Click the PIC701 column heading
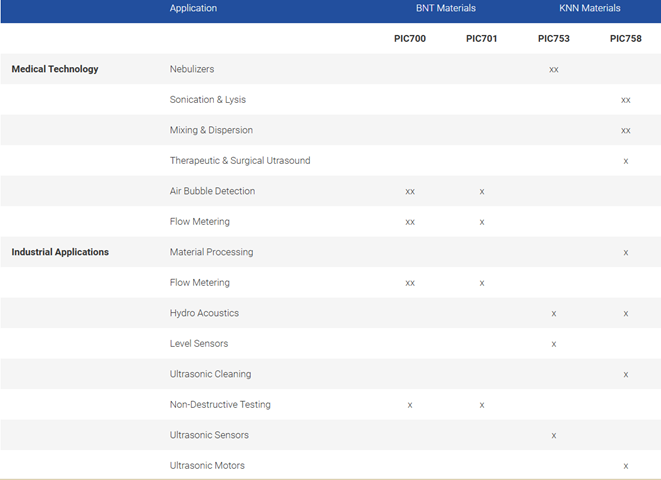661x480 pixels. (x=482, y=39)
